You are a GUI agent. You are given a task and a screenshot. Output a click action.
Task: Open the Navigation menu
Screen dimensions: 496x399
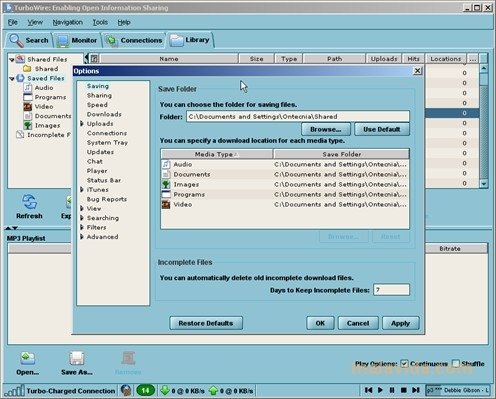(x=68, y=22)
